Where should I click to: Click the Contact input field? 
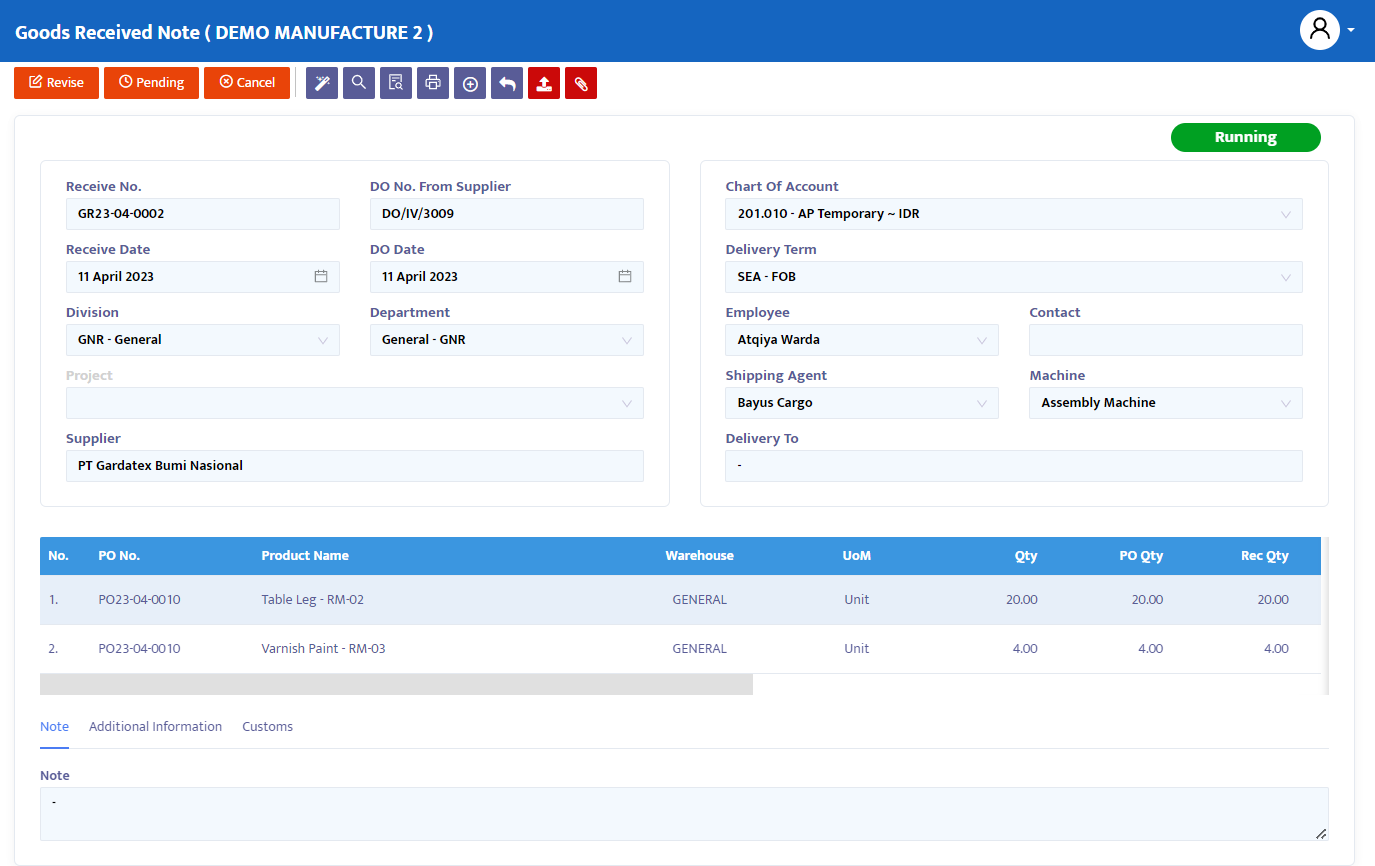click(1166, 340)
